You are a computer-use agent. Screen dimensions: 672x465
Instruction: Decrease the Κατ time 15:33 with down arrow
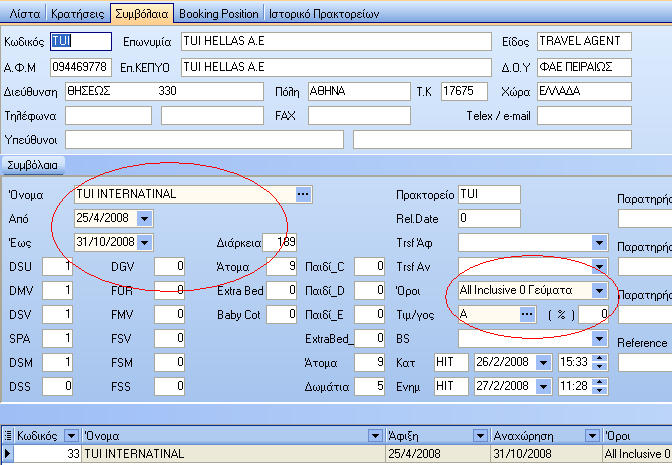click(x=600, y=366)
